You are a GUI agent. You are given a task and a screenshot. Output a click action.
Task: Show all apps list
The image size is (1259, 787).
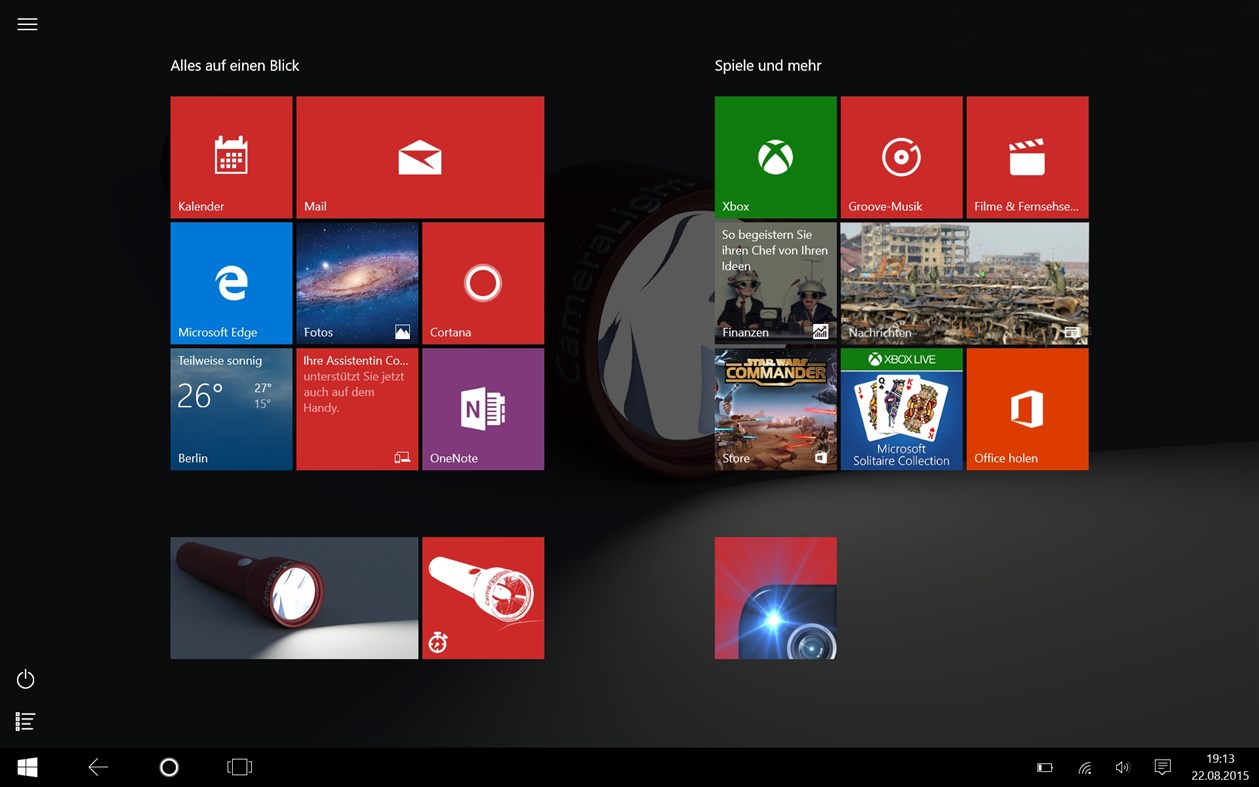25,721
